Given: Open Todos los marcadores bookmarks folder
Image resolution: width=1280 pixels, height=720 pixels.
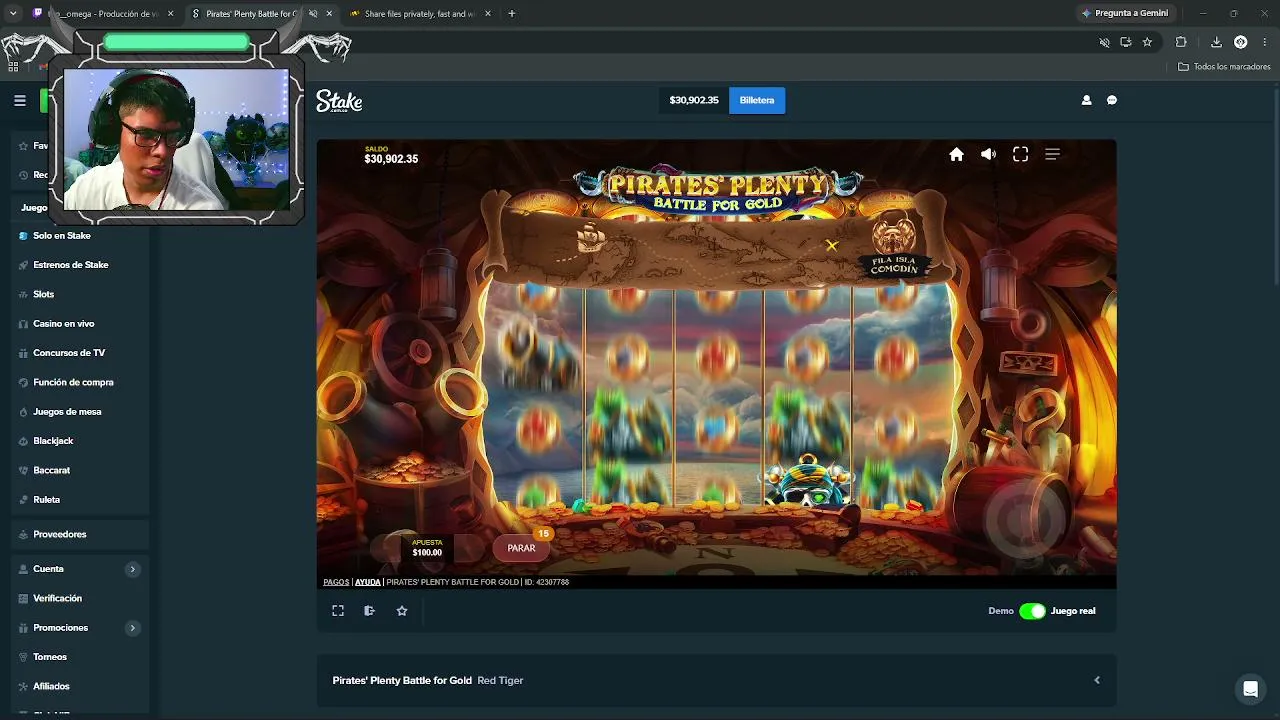Looking at the screenshot, I should [x=1224, y=67].
